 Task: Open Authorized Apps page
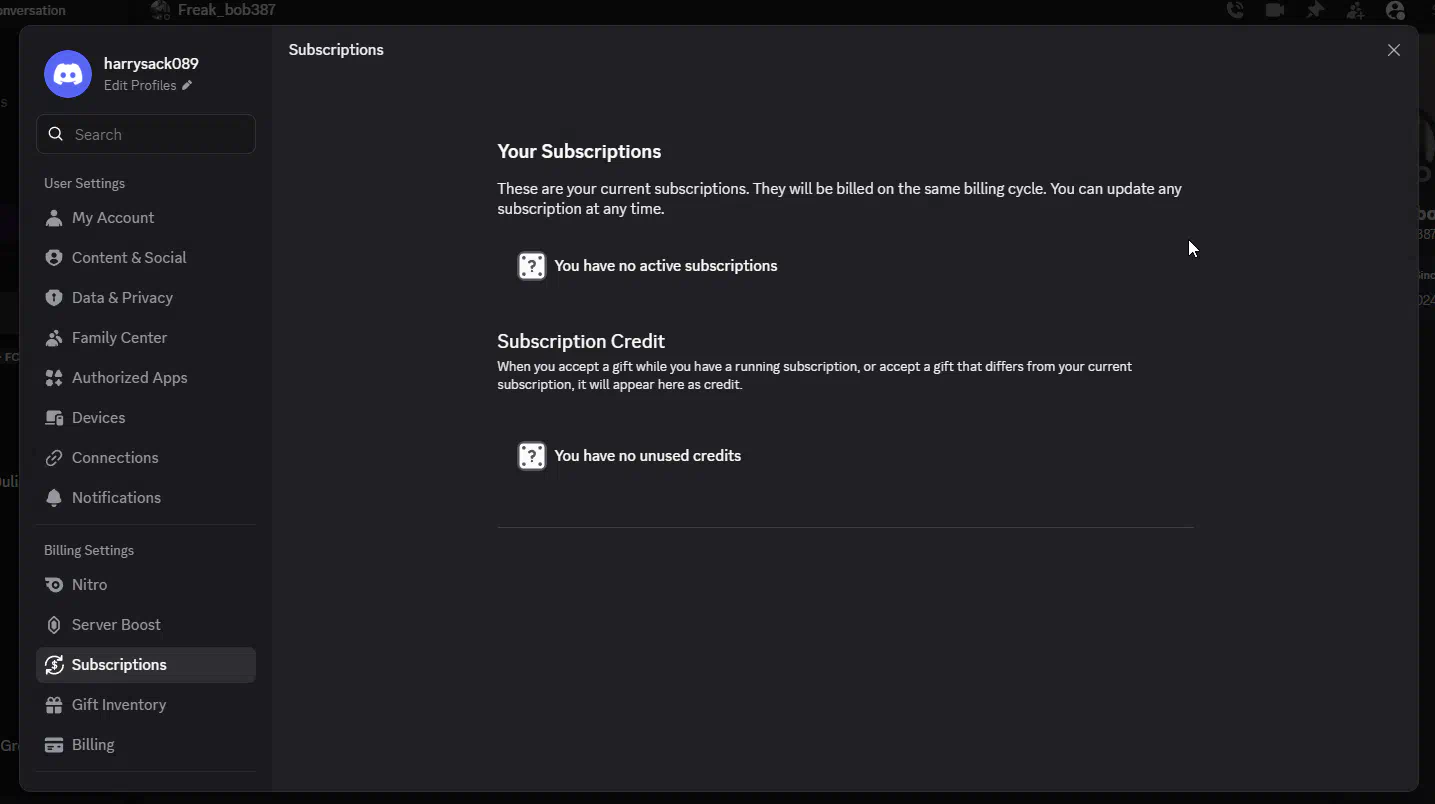pyautogui.click(x=129, y=378)
